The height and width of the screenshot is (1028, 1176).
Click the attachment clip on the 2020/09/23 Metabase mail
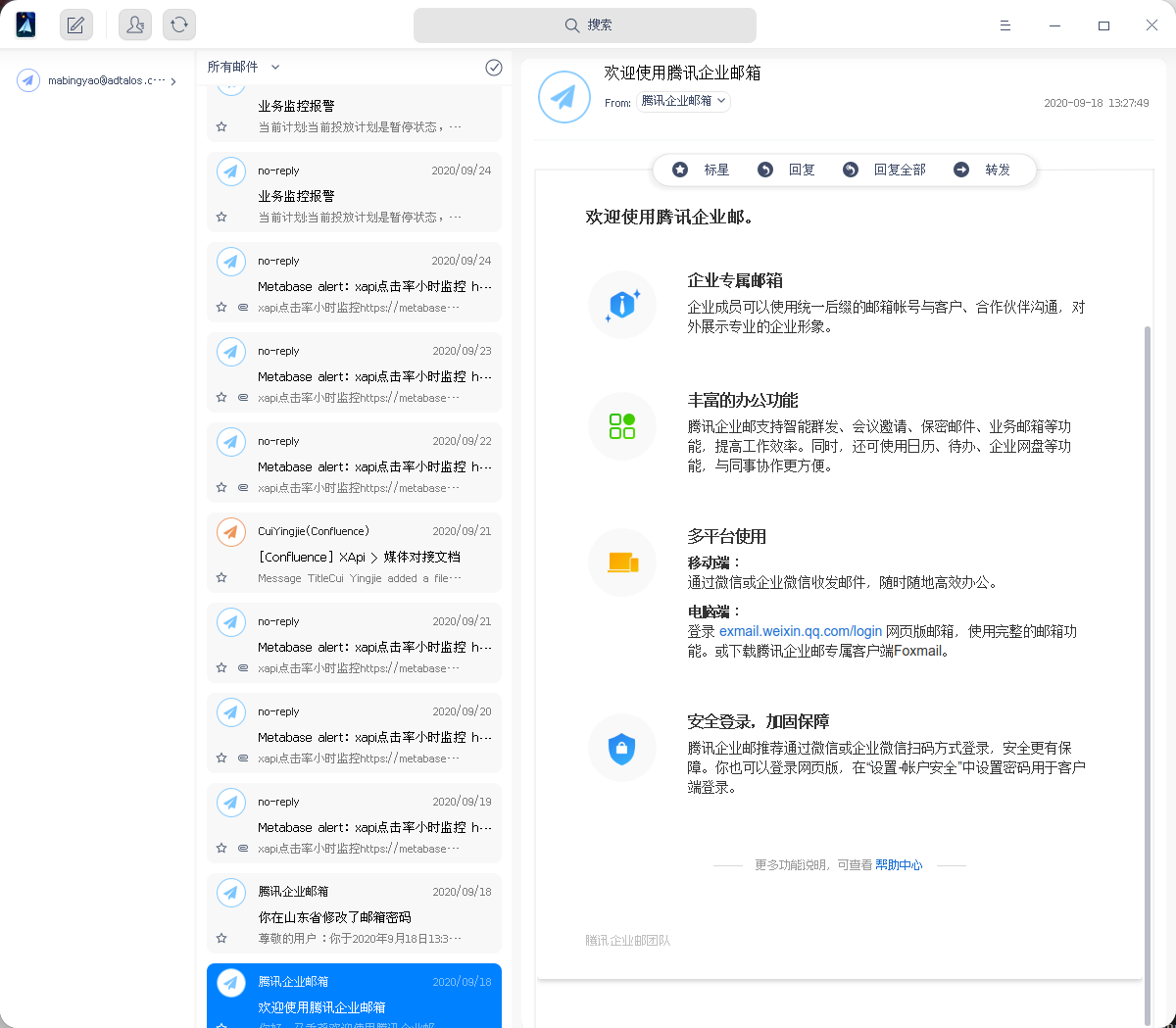point(243,397)
